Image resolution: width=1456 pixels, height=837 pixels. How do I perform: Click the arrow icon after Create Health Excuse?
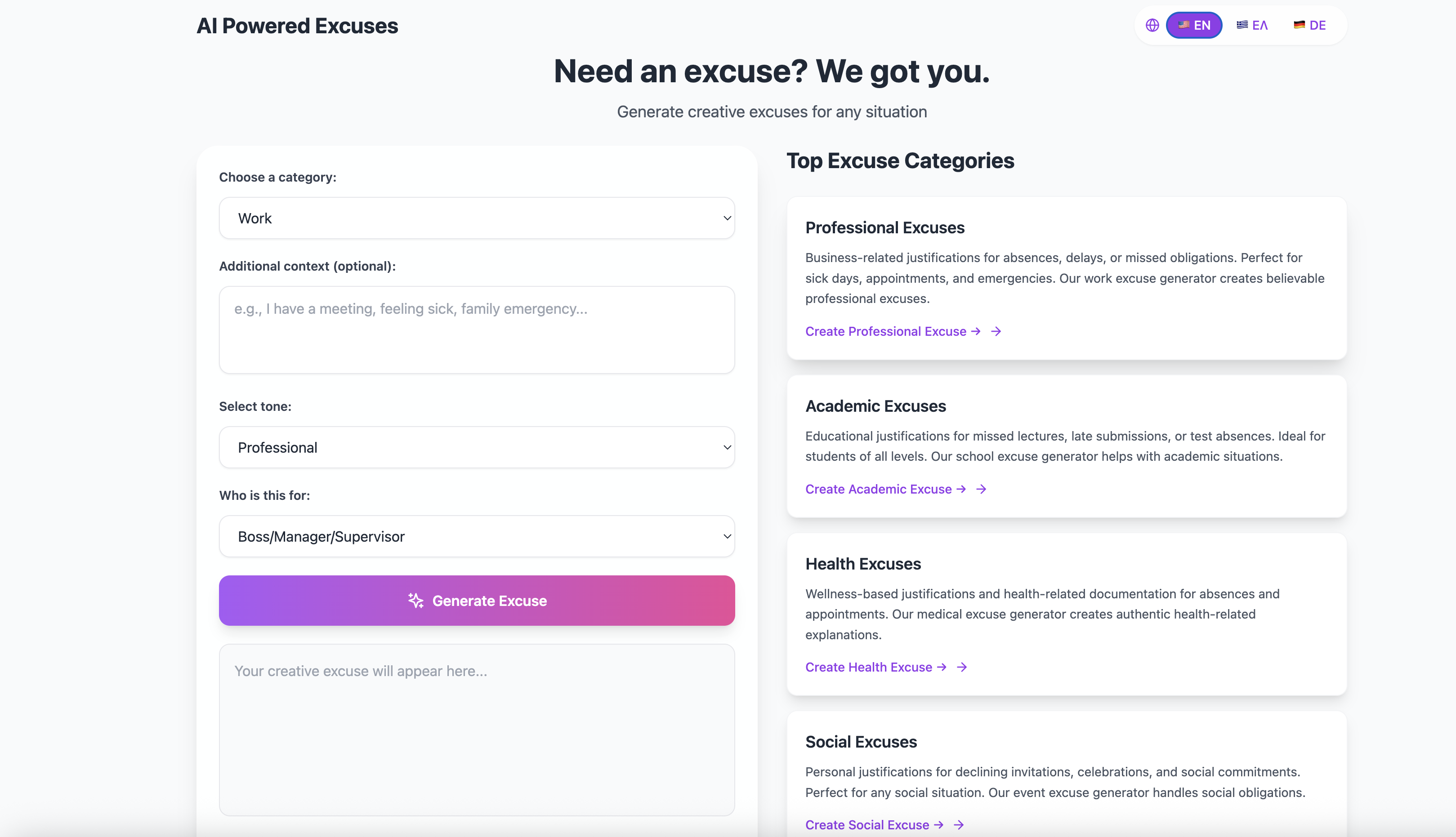[x=962, y=667]
